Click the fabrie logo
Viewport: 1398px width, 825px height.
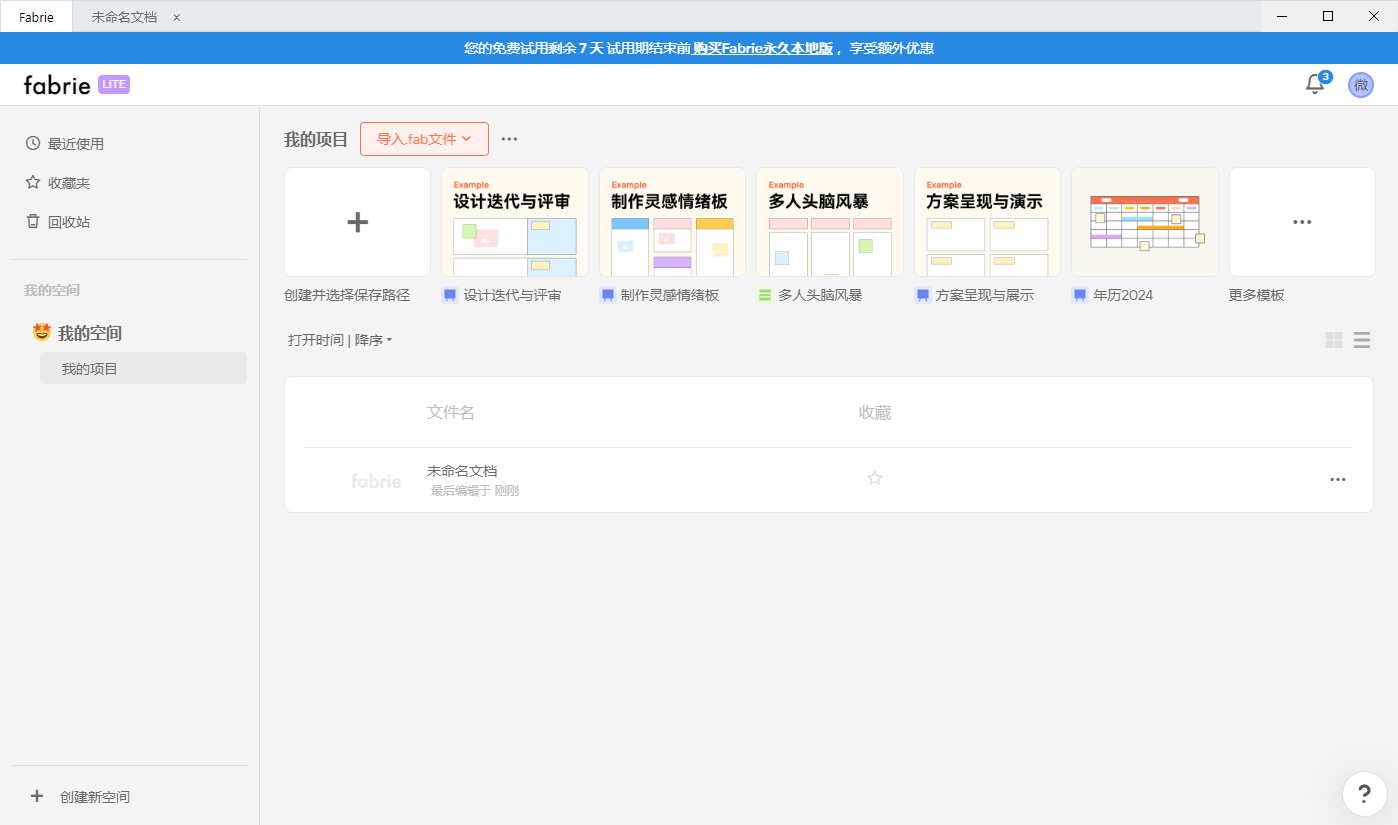(x=57, y=85)
